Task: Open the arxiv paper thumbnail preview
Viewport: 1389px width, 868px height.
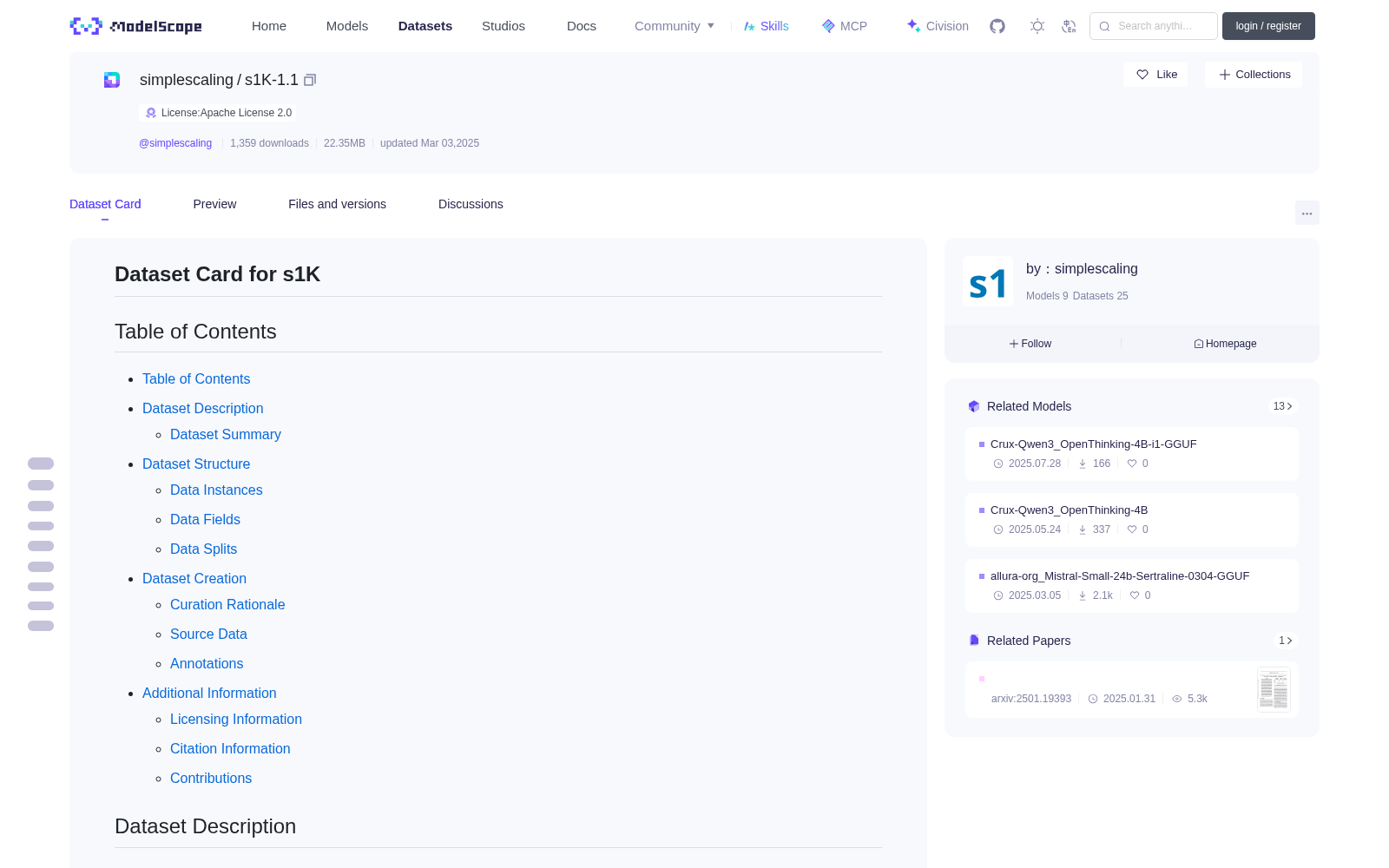Action: pos(1274,690)
